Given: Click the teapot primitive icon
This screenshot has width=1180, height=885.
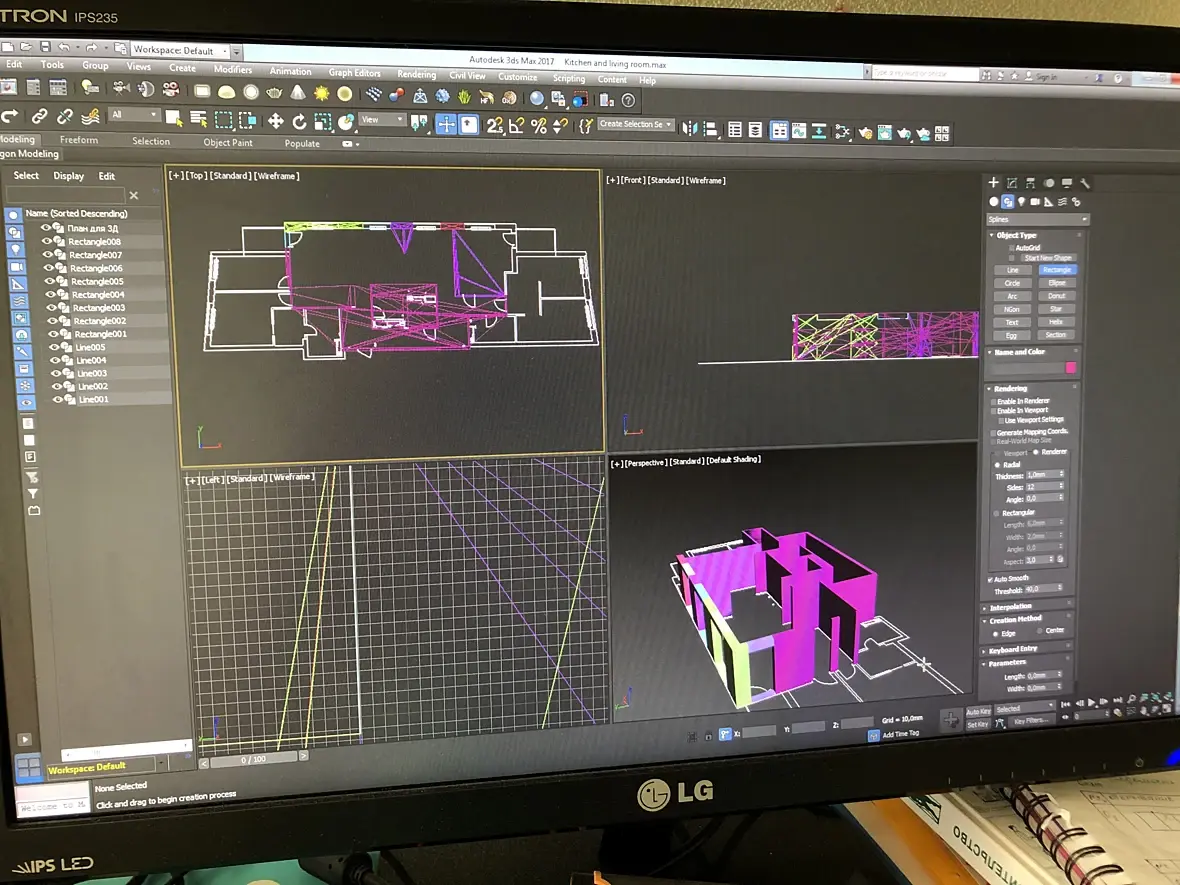Looking at the screenshot, I should click(x=274, y=93).
